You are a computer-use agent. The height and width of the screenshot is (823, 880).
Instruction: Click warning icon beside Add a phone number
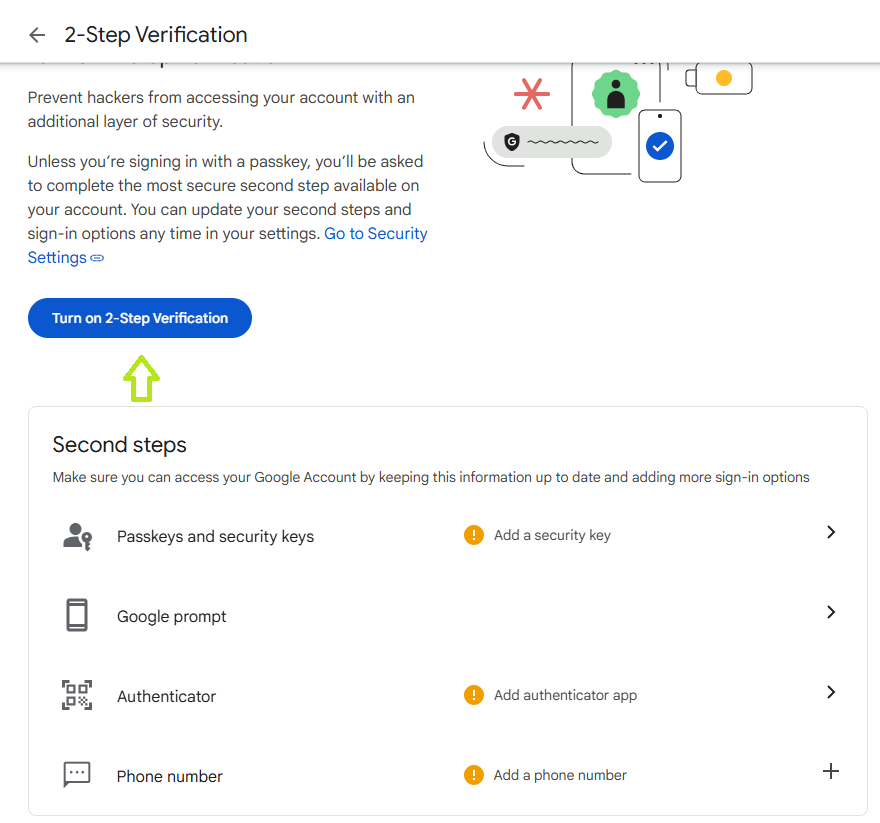[474, 775]
